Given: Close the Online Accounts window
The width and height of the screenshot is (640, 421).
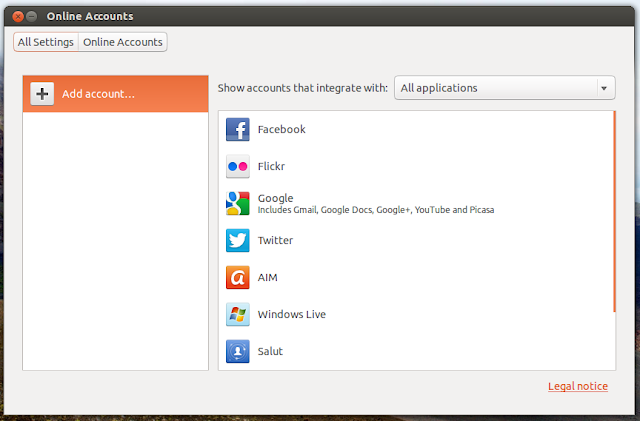Looking at the screenshot, I should (18, 16).
